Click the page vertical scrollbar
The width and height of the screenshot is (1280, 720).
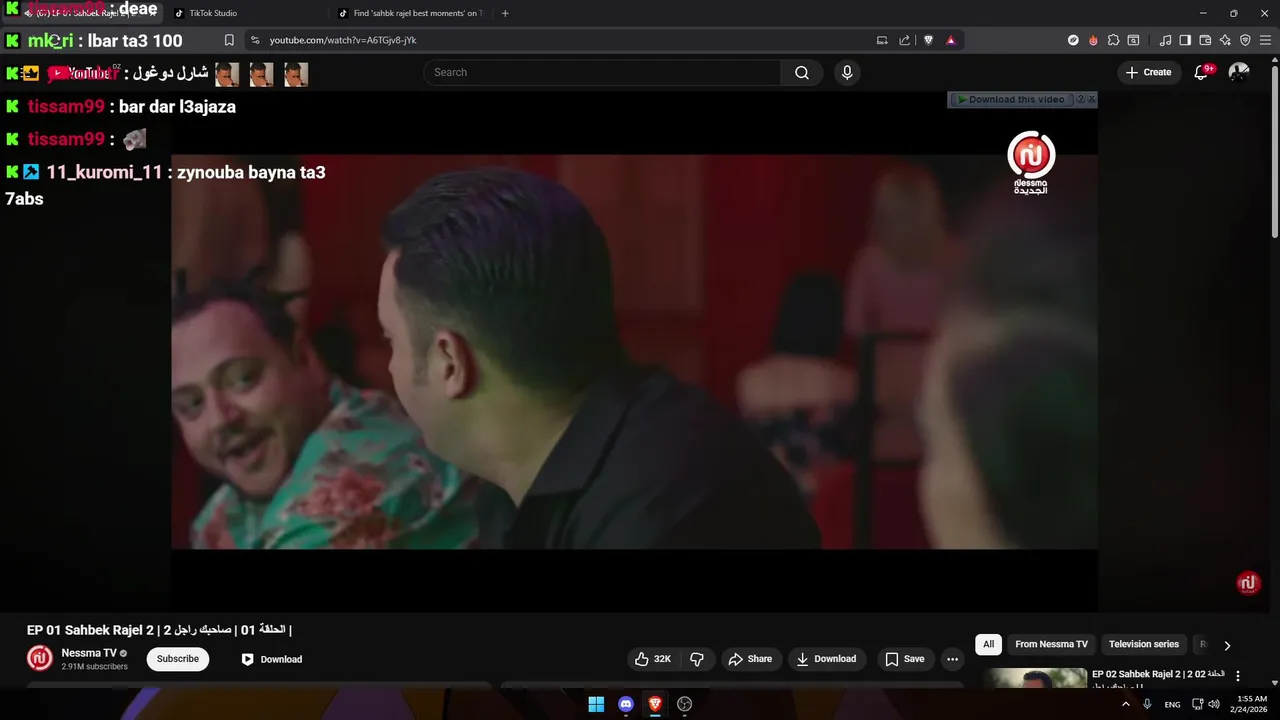pos(1275,150)
